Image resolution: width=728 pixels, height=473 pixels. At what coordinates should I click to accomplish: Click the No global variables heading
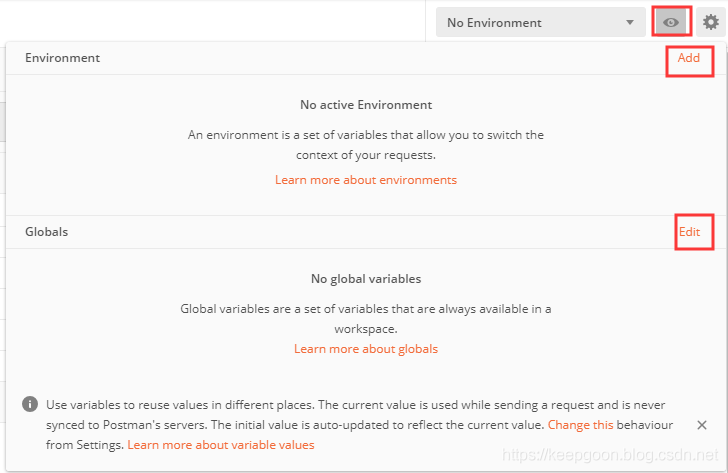point(366,279)
